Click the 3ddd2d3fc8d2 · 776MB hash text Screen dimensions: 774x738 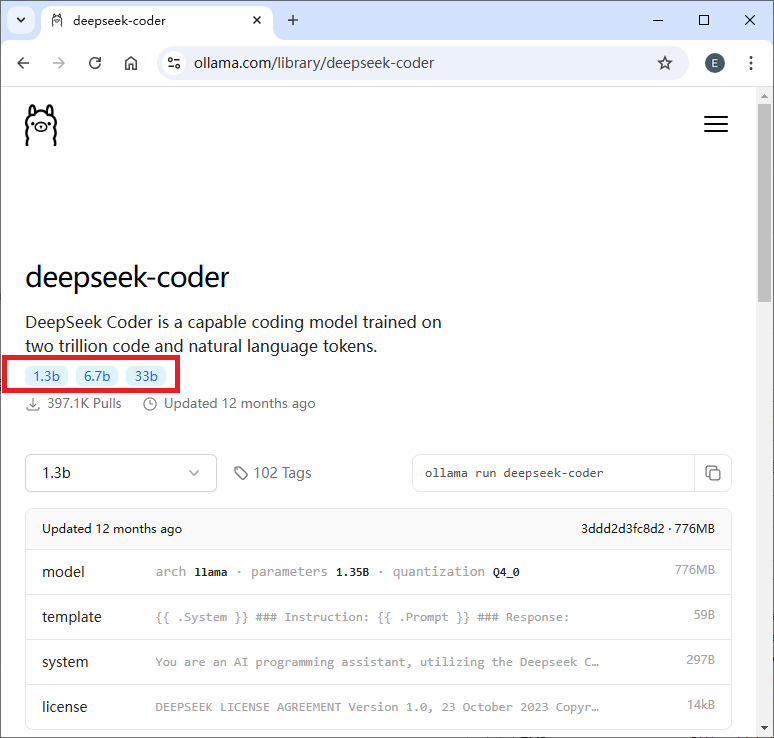click(x=648, y=529)
